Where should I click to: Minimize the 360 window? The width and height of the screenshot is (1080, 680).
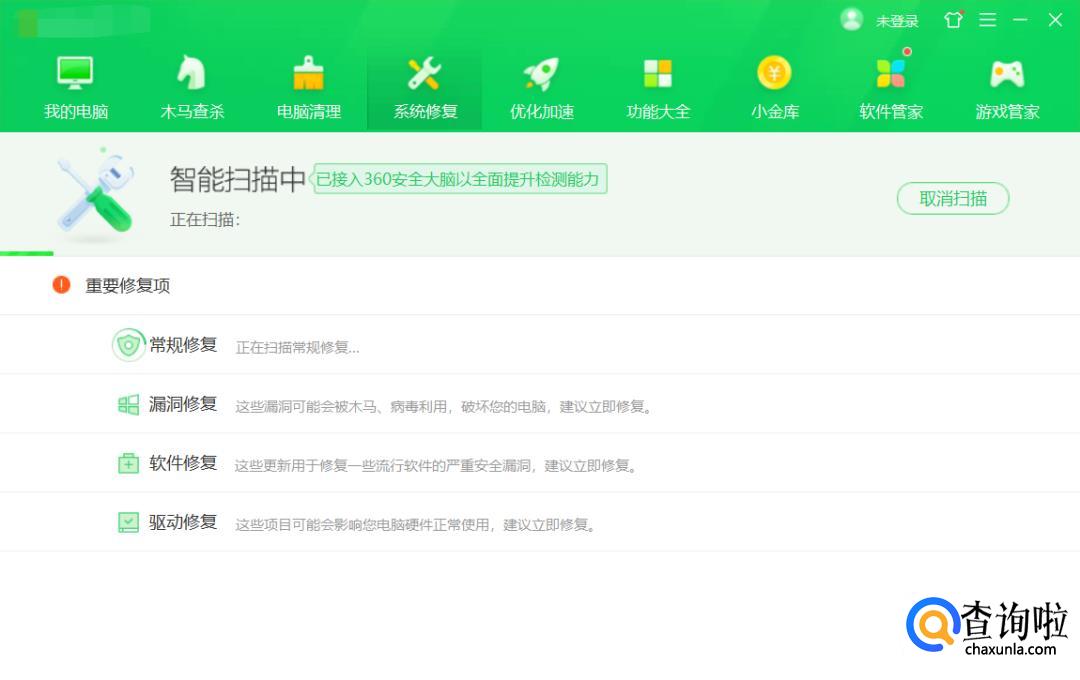(1021, 20)
